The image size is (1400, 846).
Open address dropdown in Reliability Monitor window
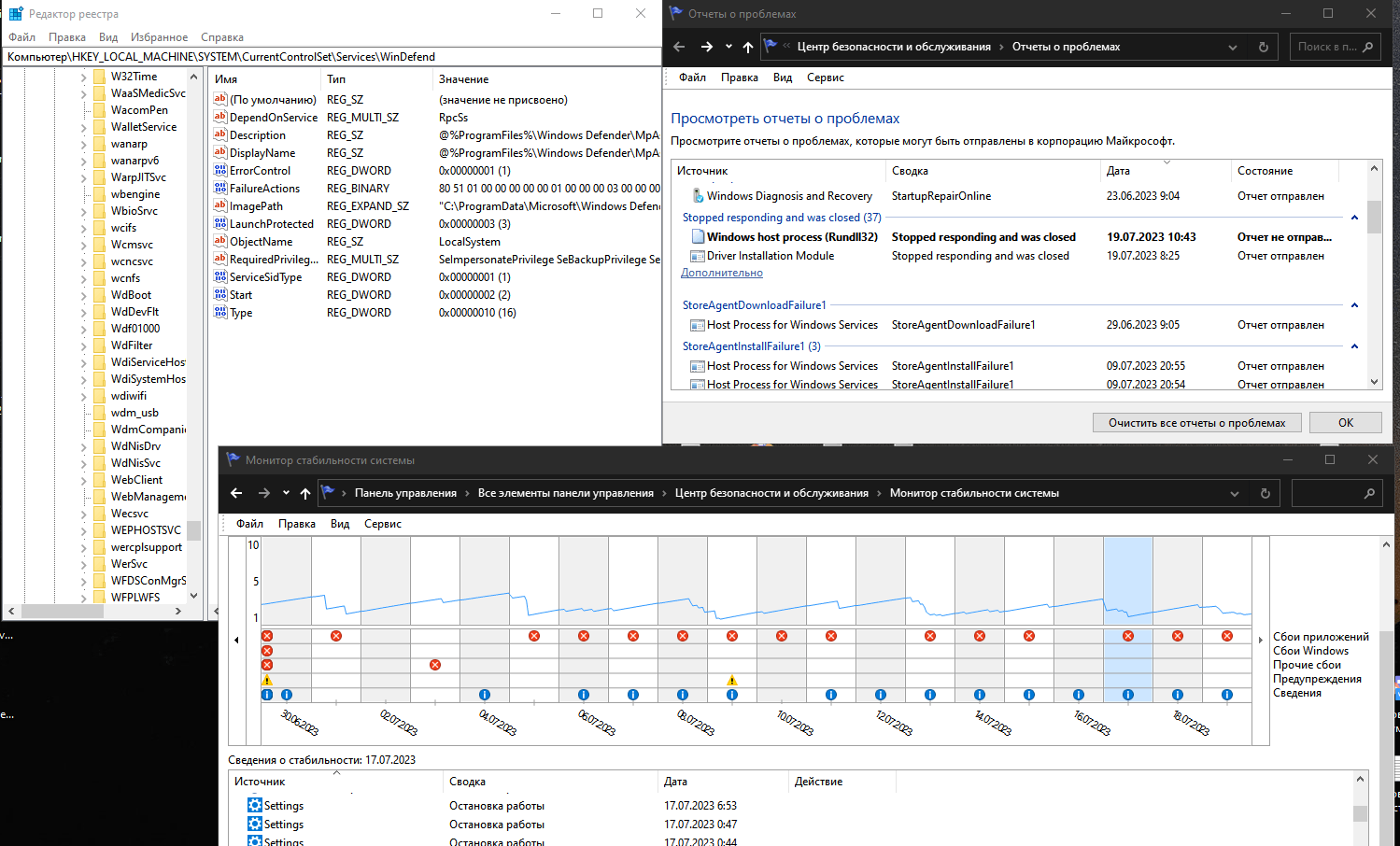point(1235,493)
